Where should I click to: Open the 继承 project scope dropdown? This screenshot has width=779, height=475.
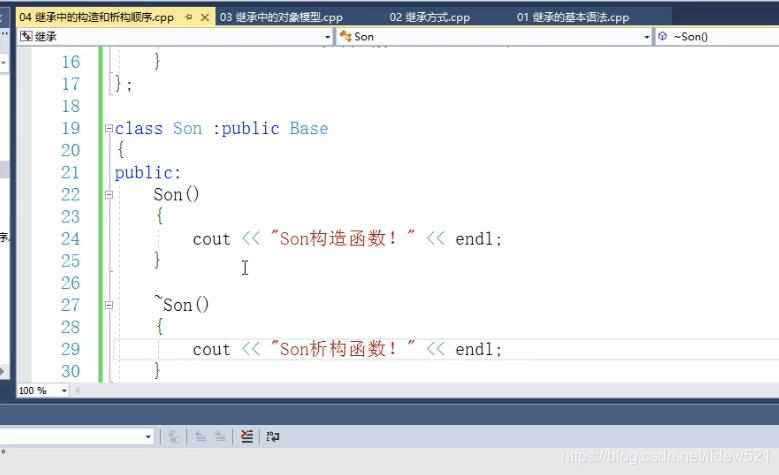coord(327,37)
